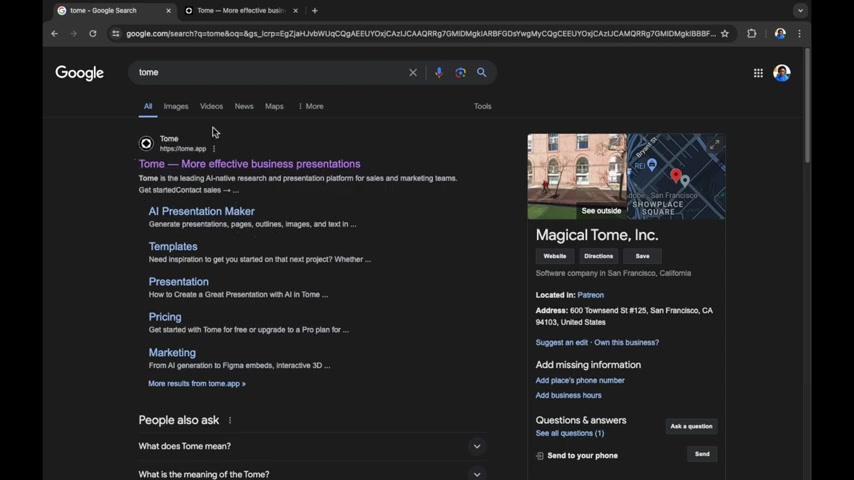Click 'Add business hours' link

coord(569,396)
